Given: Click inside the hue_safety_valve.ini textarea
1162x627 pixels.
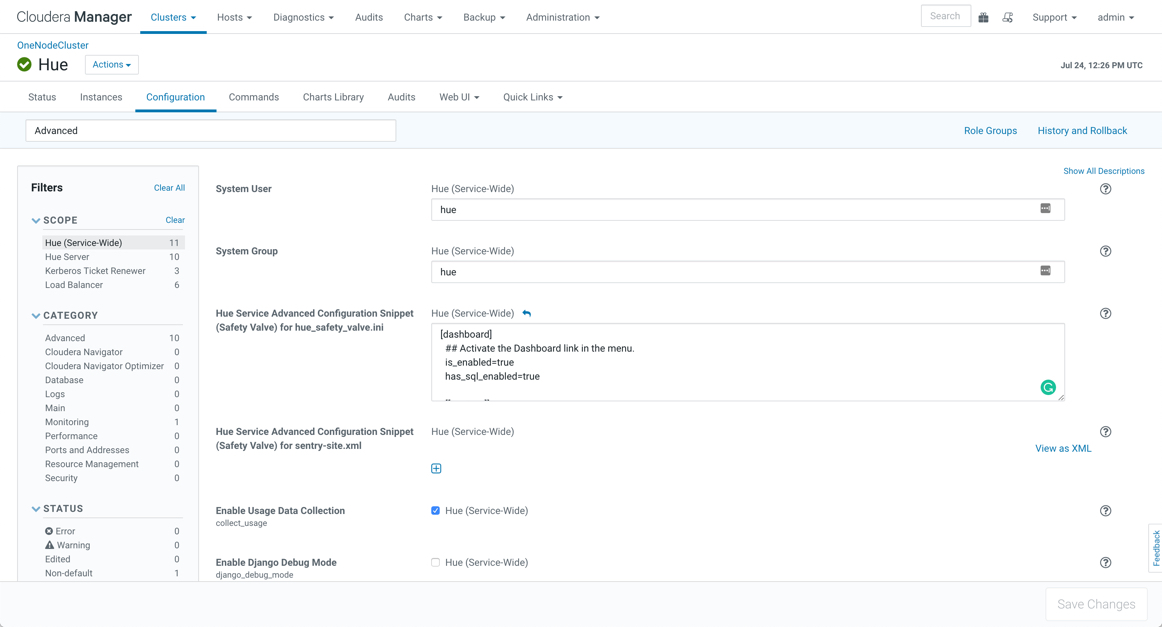Looking at the screenshot, I should pyautogui.click(x=748, y=362).
